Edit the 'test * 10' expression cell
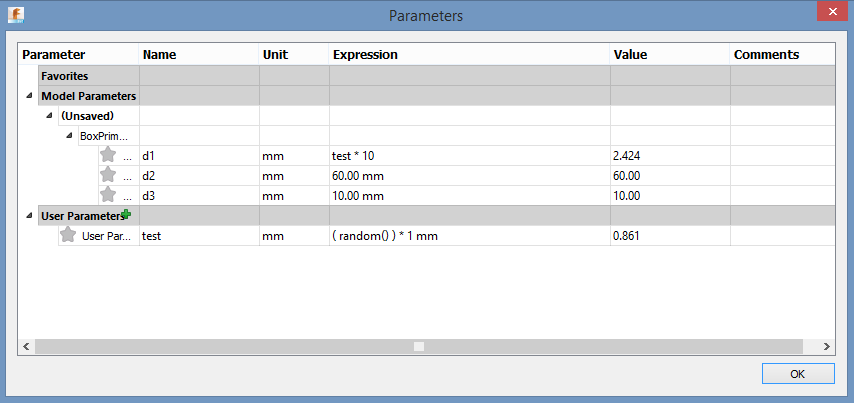This screenshot has width=854, height=403. [469, 156]
